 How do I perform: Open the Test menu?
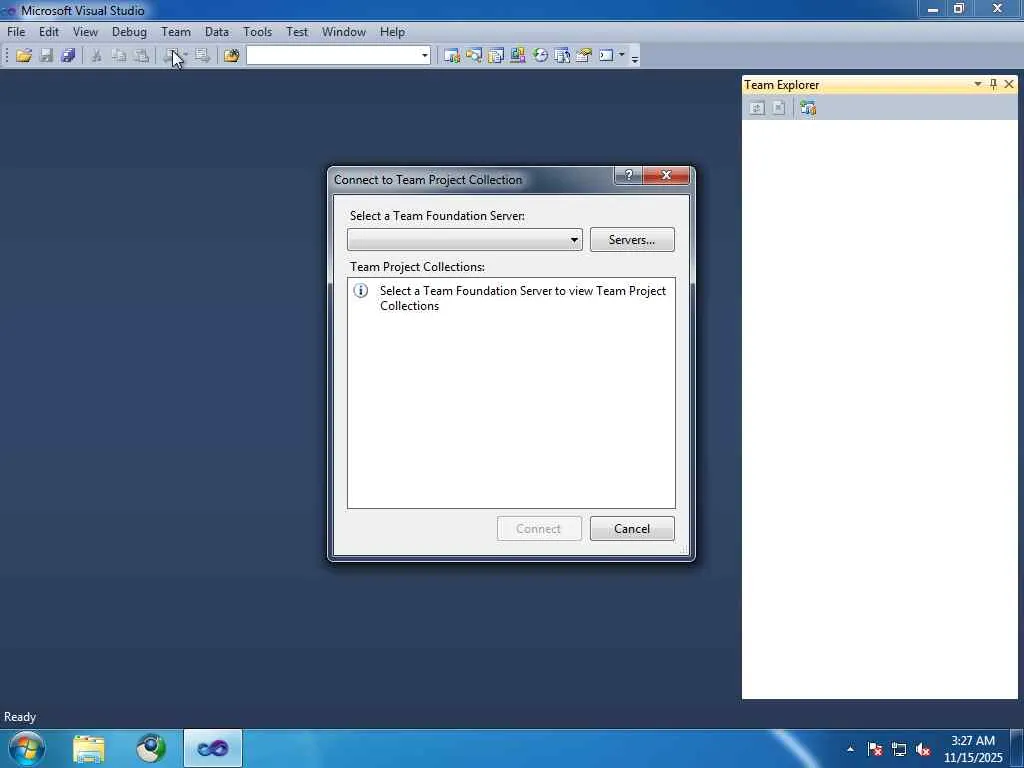pos(297,32)
